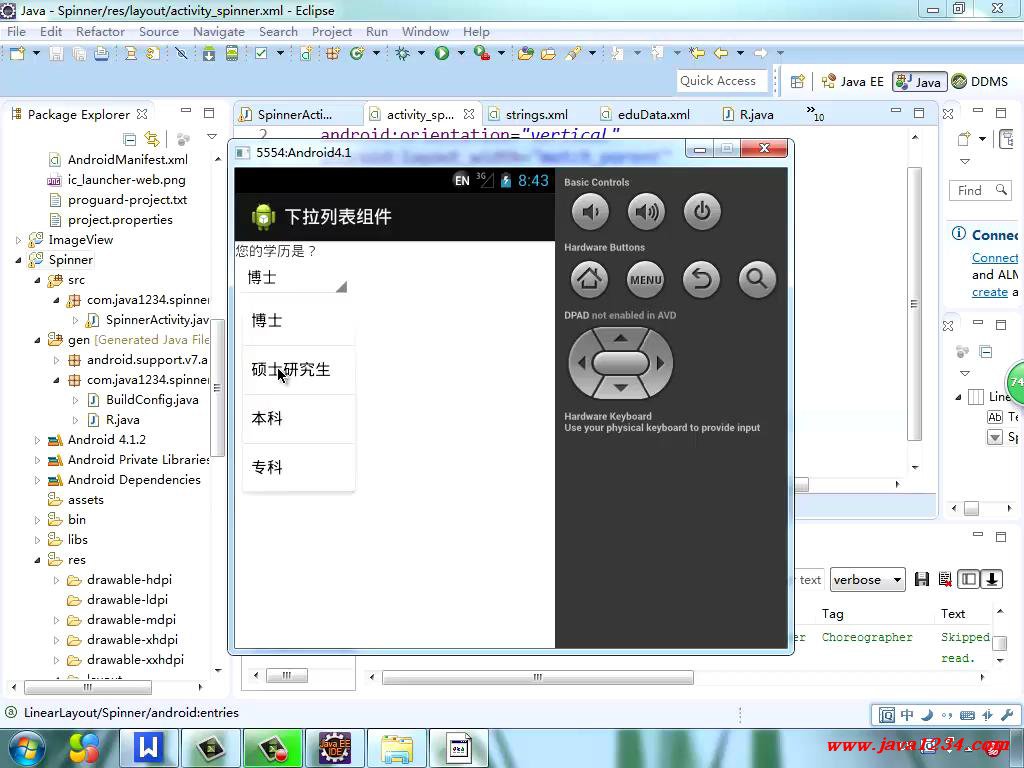Open the Android Virtual Device Manager icon
Screen dimensions: 1024x768
232,54
